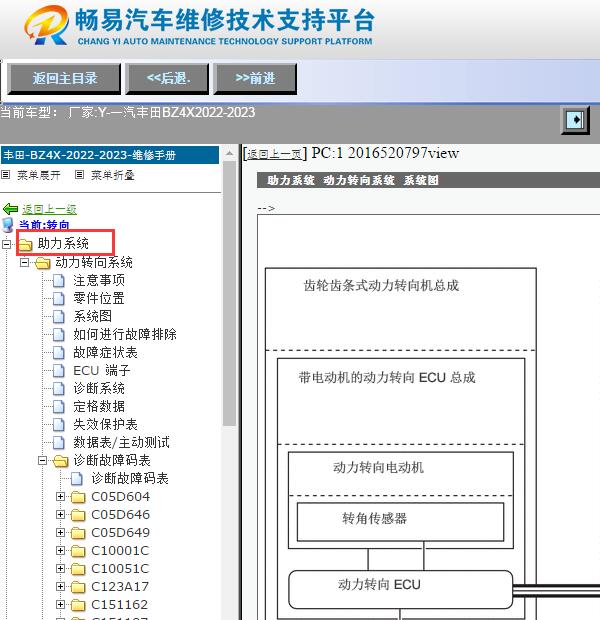The image size is (600, 620).
Task: Click the computer icon beside 当前:转向
Action: pyautogui.click(x=8, y=225)
